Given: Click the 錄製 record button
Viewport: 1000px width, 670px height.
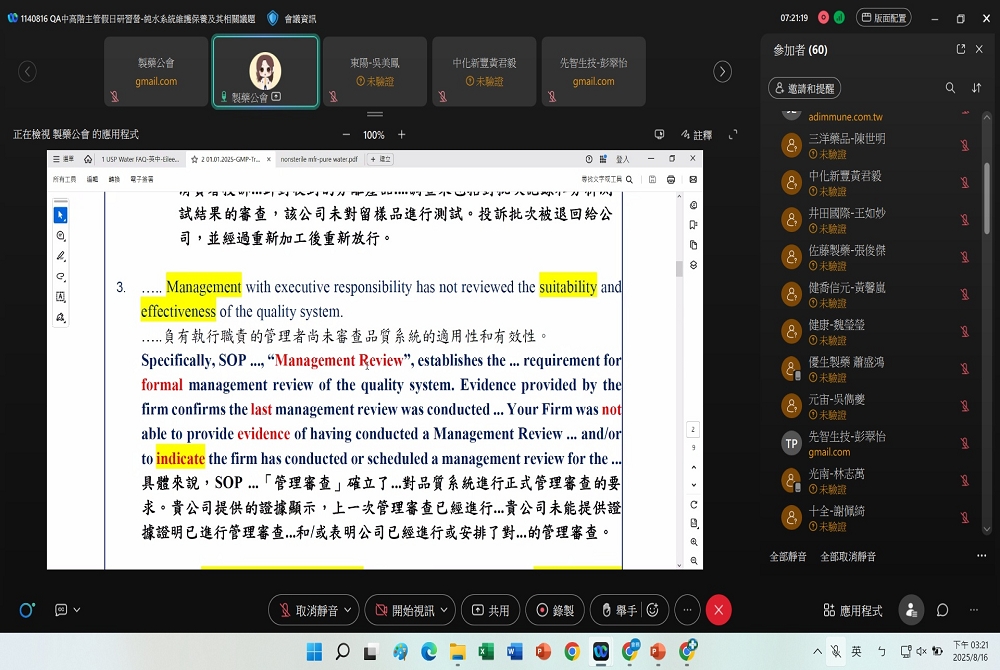Looking at the screenshot, I should (555, 610).
